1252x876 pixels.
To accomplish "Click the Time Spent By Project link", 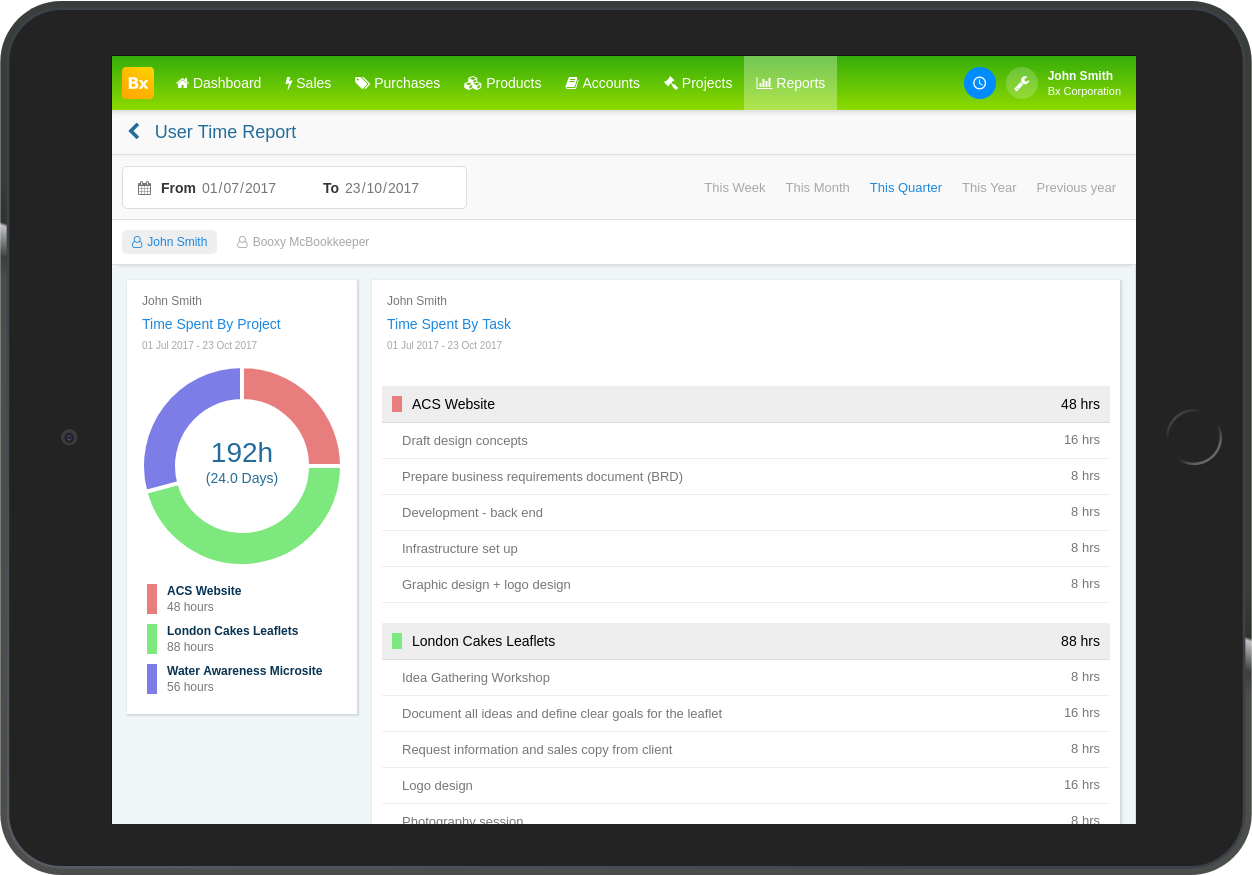I will point(211,324).
